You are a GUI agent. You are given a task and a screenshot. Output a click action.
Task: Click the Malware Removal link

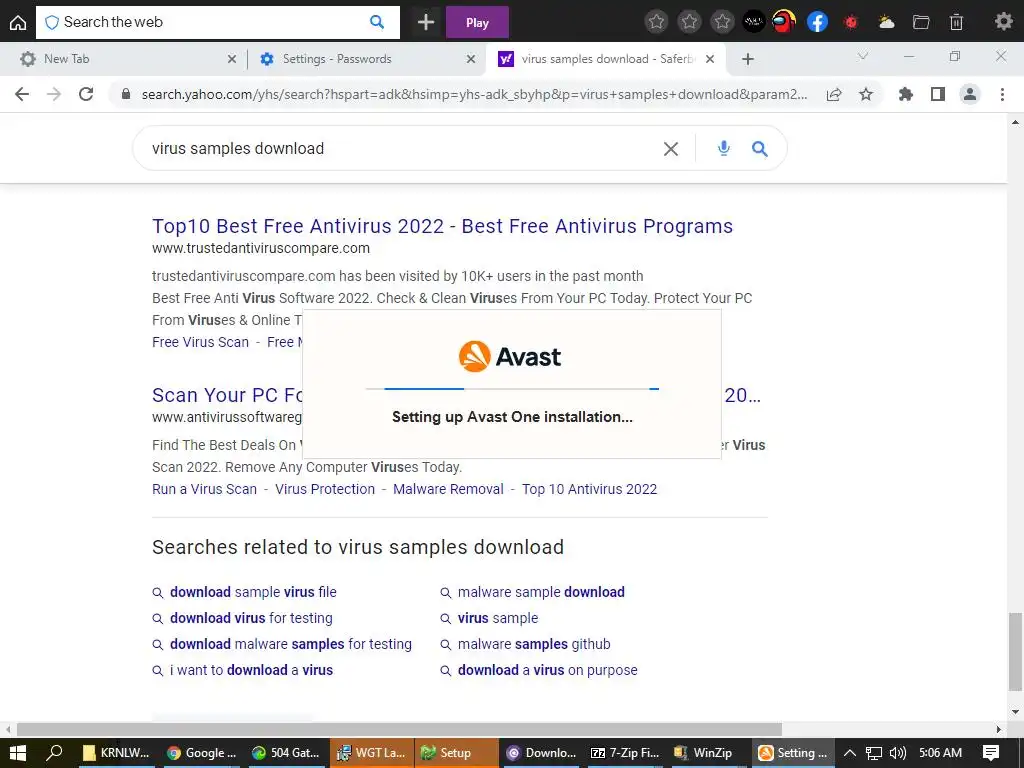[x=448, y=489]
